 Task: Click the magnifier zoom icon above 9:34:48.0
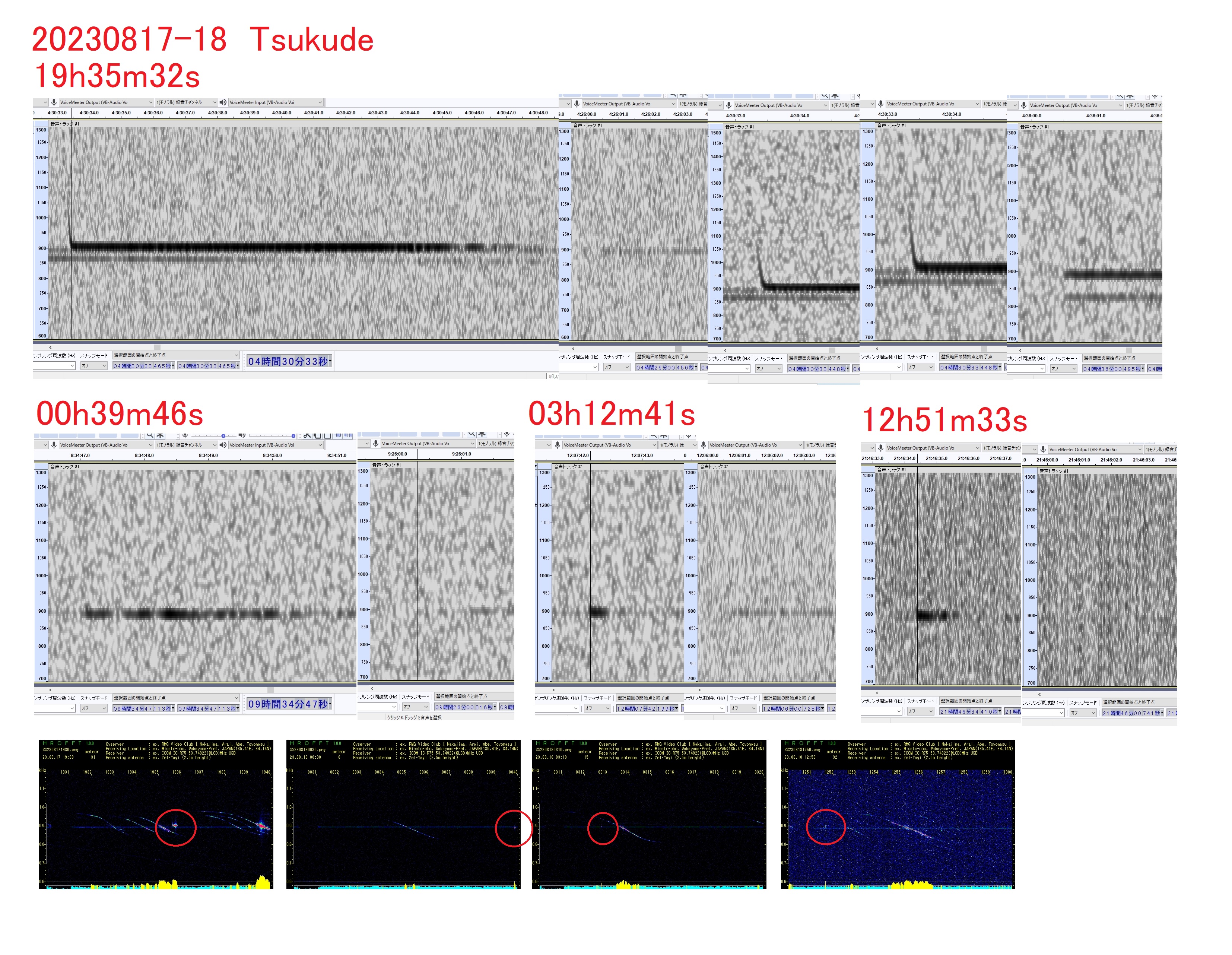pos(149,435)
